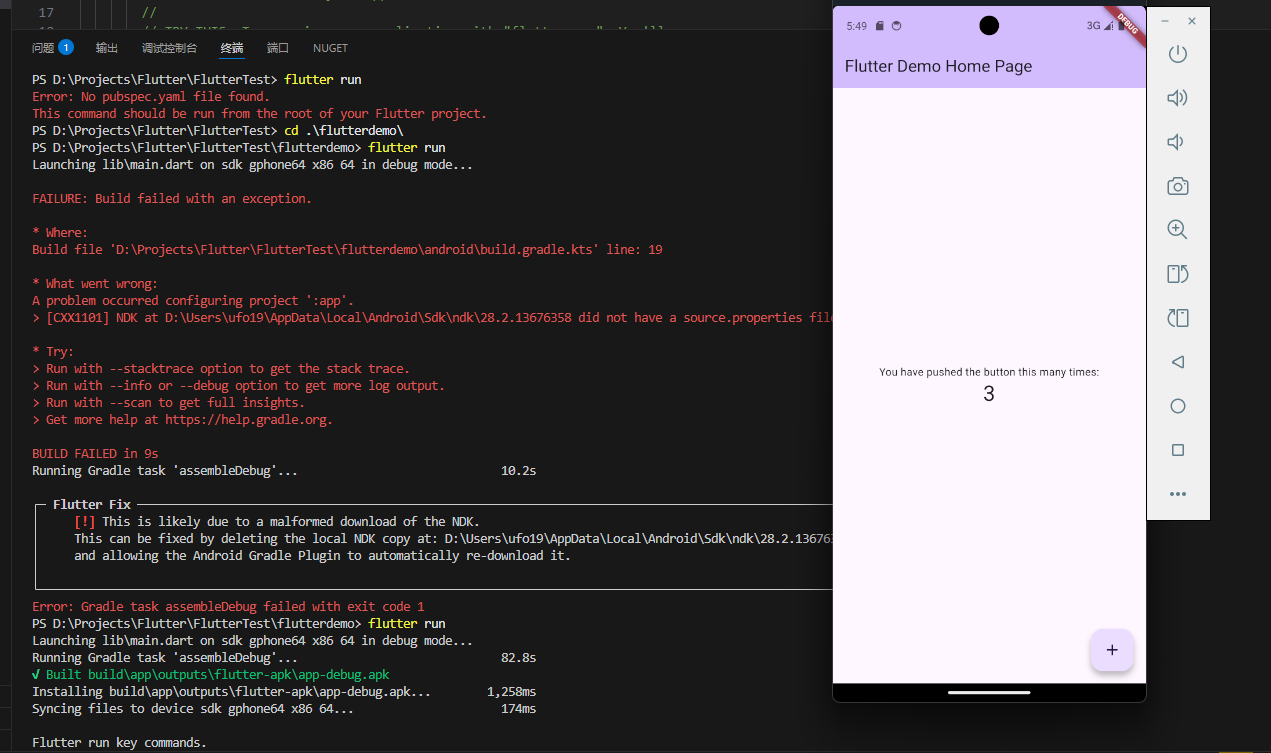Tap the 'Flutter Demo Home Page' app bar title
This screenshot has height=753, width=1271.
point(938,66)
